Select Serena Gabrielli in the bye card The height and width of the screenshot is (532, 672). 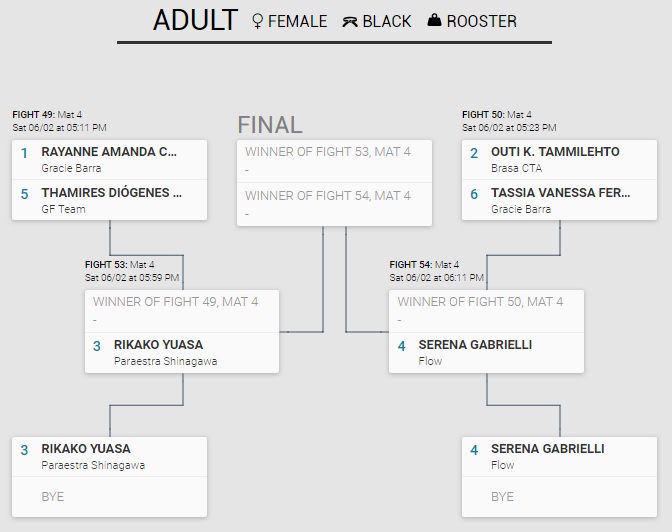(547, 449)
